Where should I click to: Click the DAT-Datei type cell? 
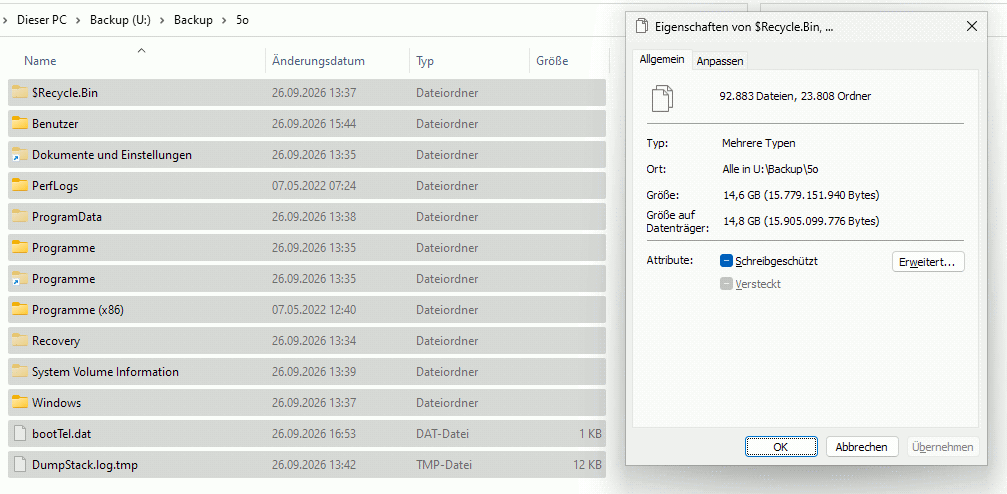click(442, 434)
